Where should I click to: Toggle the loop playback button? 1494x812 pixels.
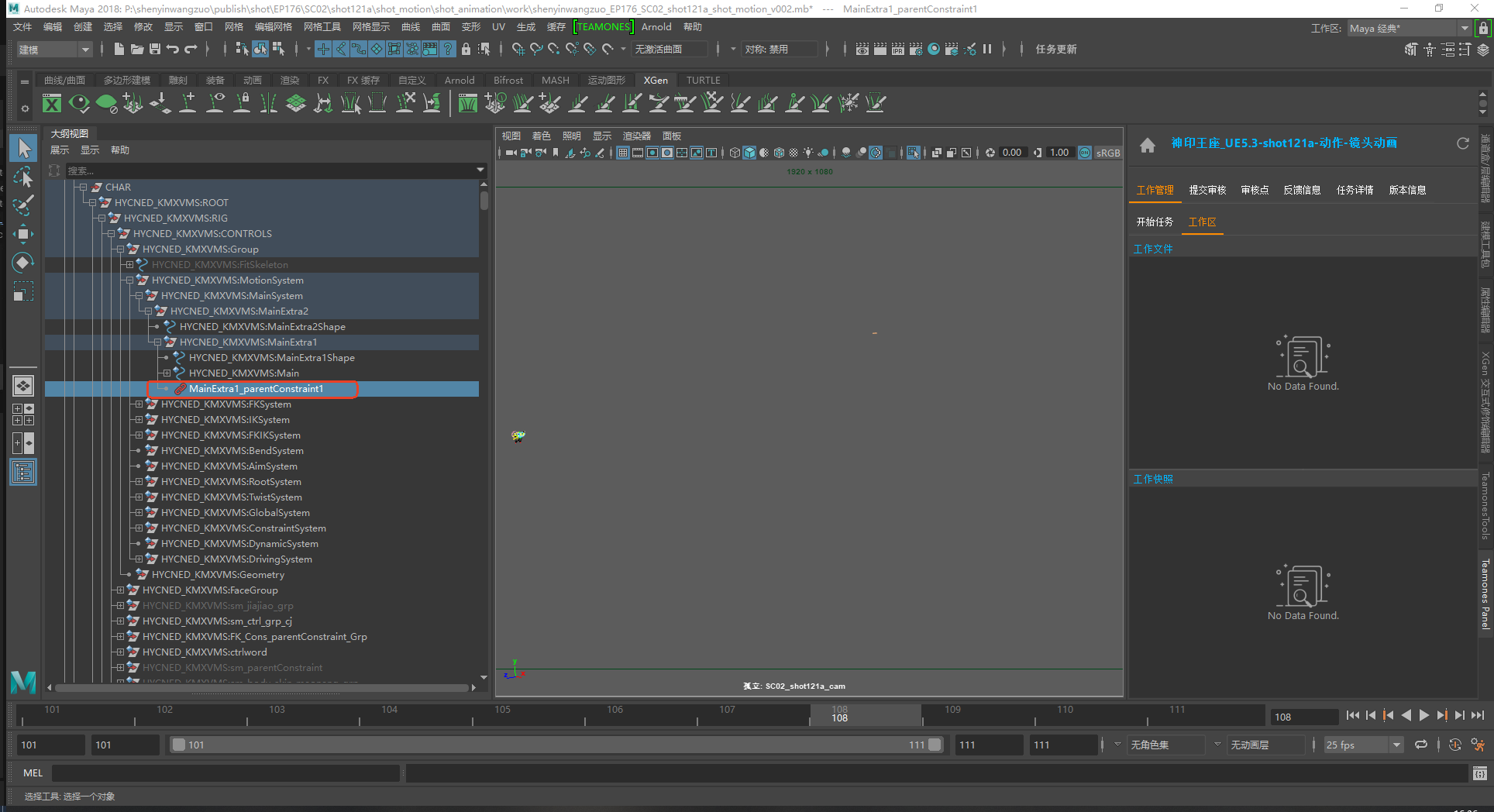point(1421,745)
